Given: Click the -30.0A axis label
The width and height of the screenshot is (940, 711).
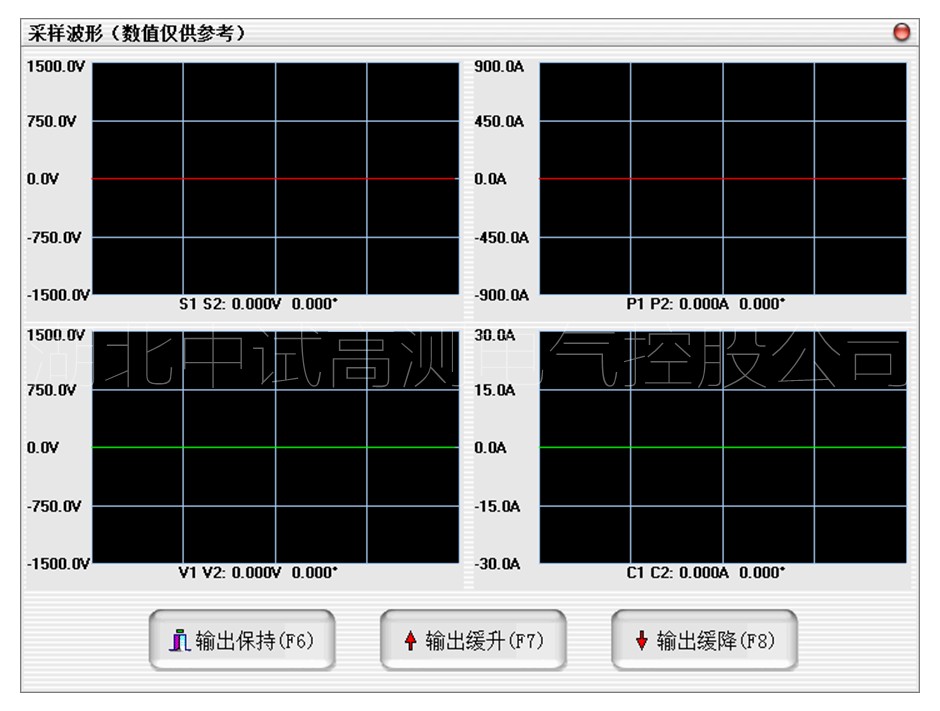Looking at the screenshot, I should (x=497, y=564).
